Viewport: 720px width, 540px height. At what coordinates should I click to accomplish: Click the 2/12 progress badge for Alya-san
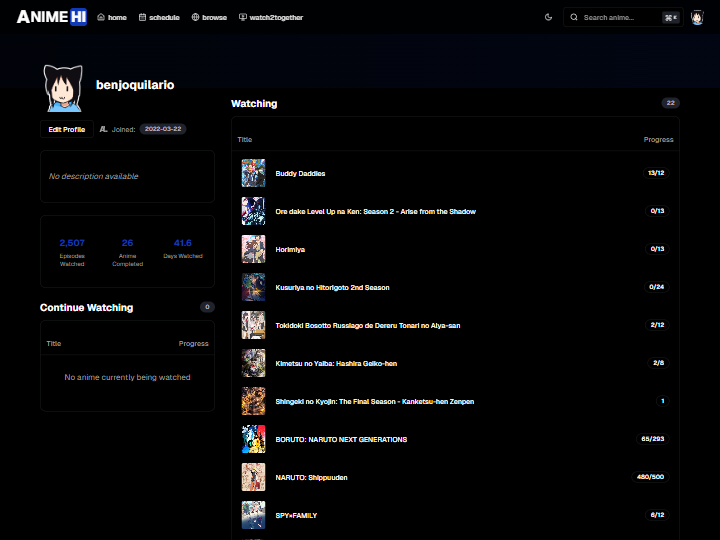pos(658,325)
